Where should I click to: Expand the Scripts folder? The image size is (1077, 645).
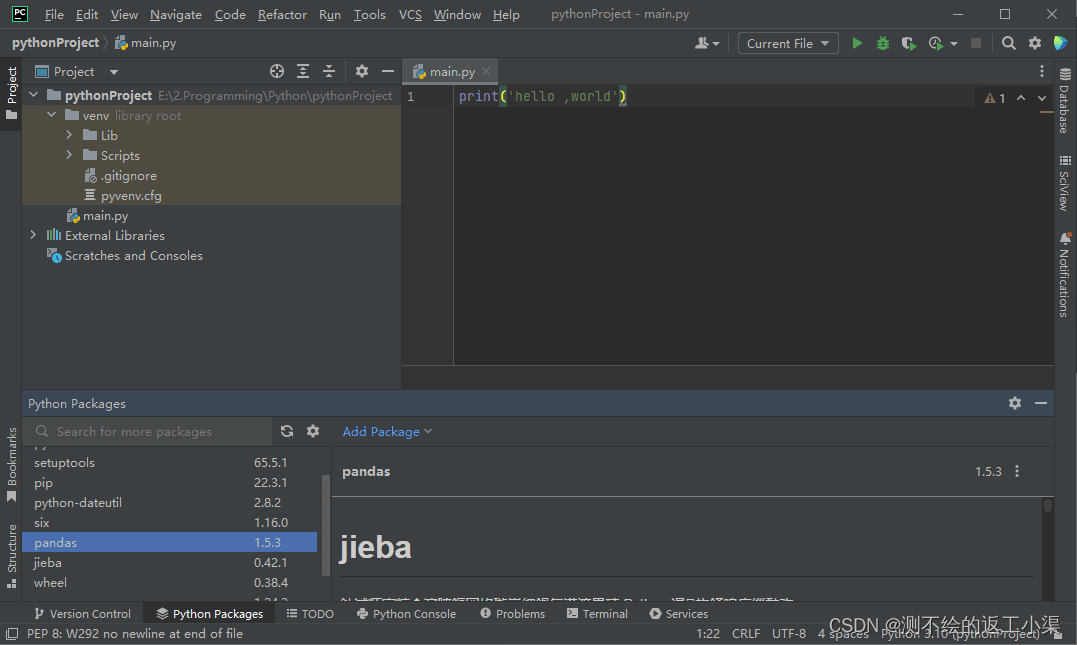(69, 155)
